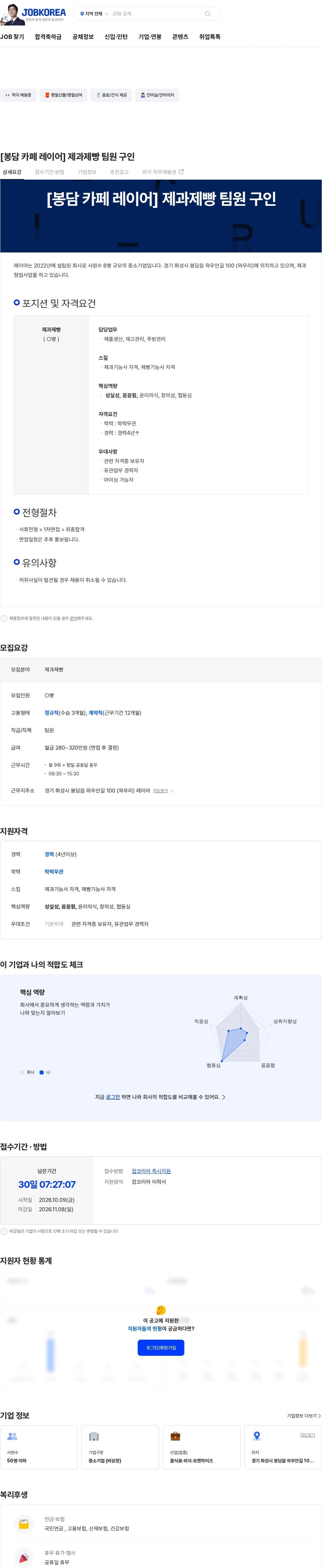This screenshot has height=1568, width=322.
Task: Open the 취업톡톡 menu
Action: (210, 37)
